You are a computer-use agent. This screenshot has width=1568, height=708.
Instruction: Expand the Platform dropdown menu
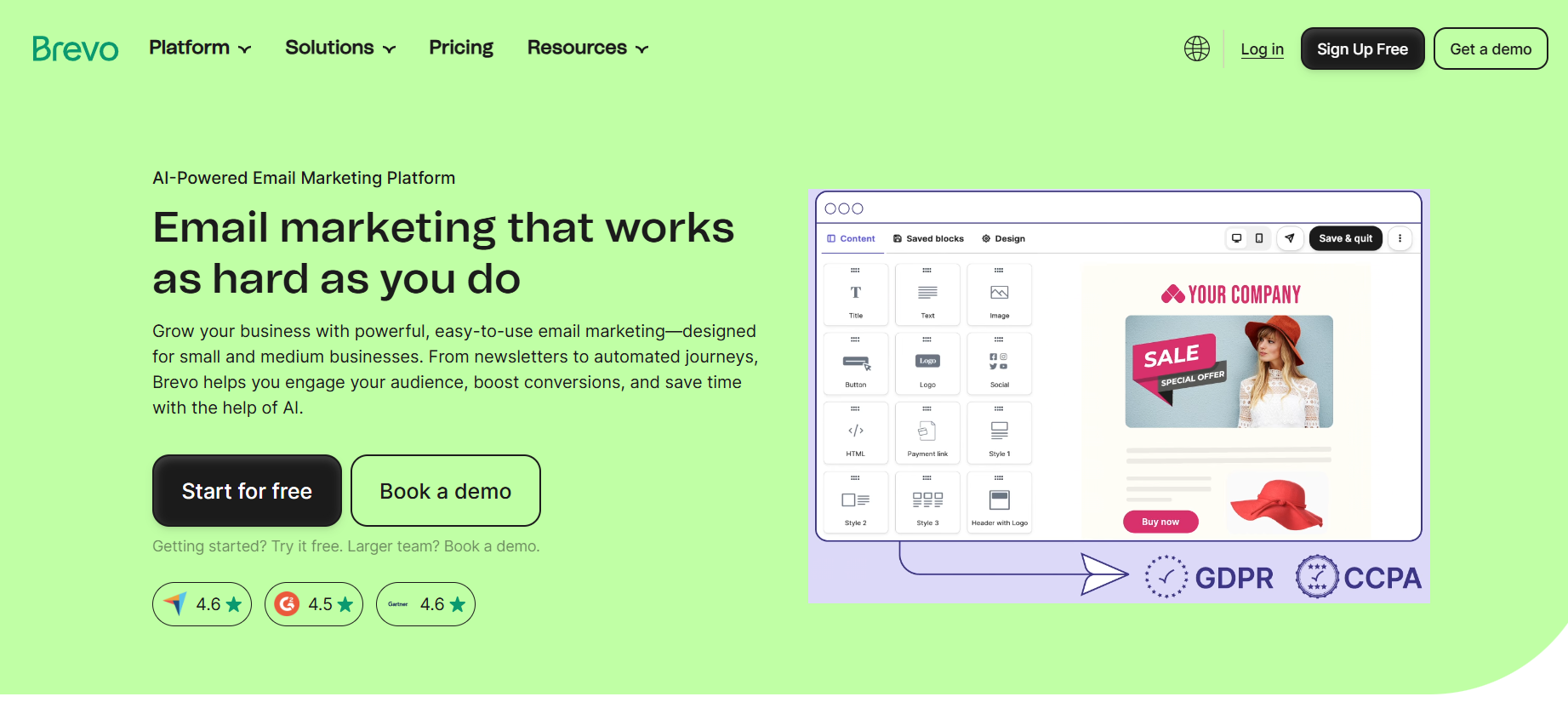(200, 48)
